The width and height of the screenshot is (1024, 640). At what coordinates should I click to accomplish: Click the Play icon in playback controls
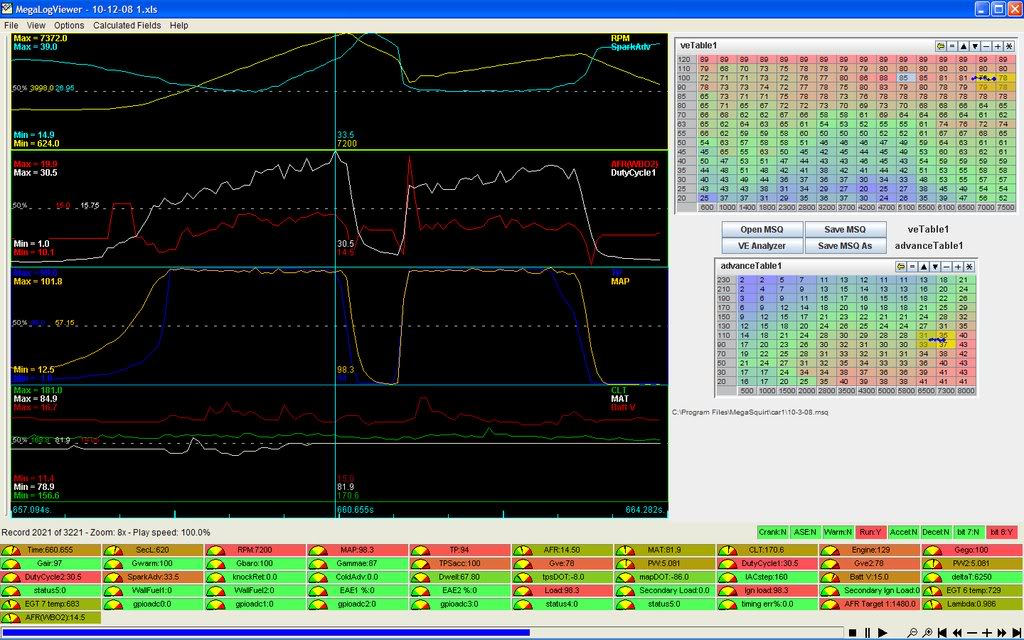pos(883,632)
